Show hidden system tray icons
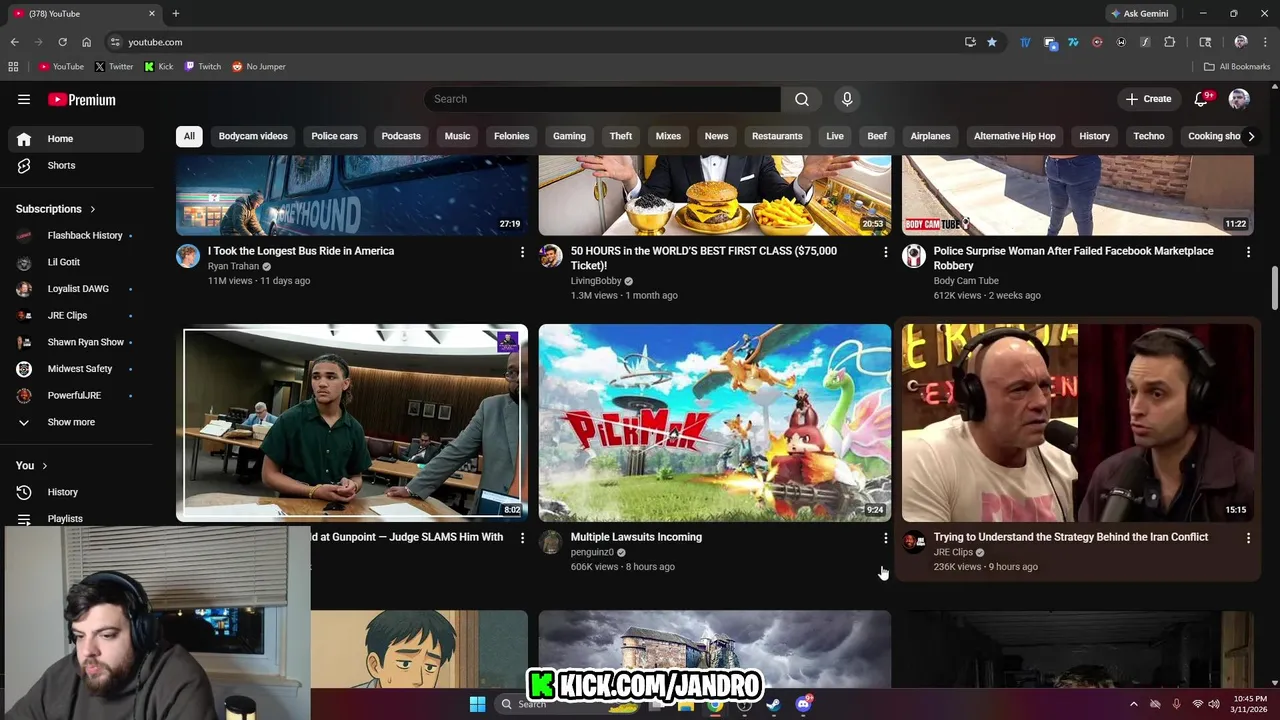 click(x=1133, y=704)
